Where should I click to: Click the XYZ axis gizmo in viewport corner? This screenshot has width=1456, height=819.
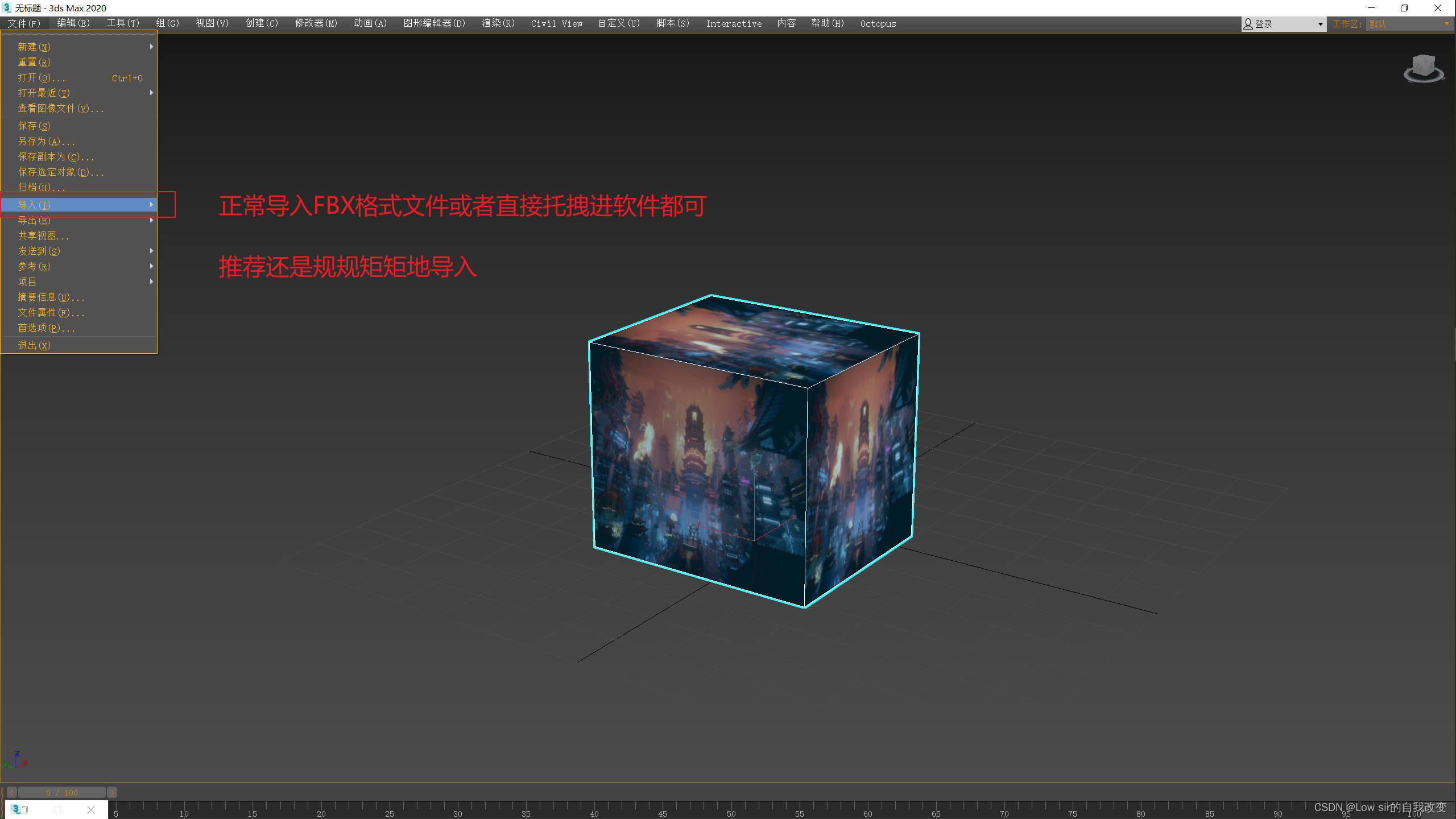[x=16, y=760]
